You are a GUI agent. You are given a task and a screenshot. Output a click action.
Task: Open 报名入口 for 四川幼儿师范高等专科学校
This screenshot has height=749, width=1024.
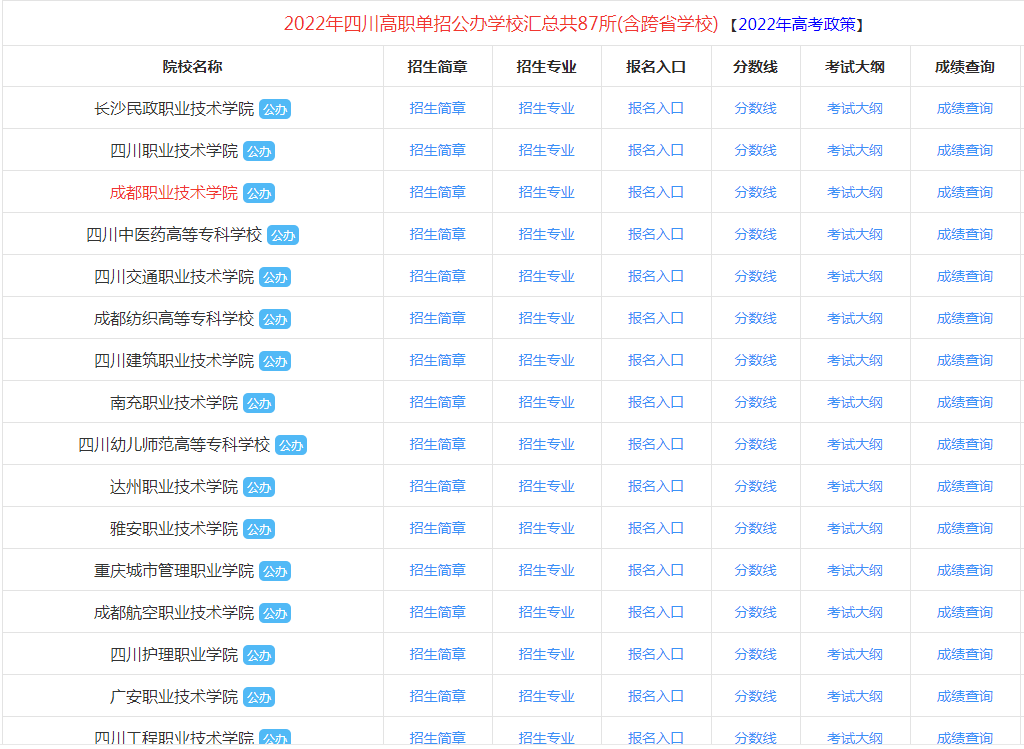tap(656, 445)
